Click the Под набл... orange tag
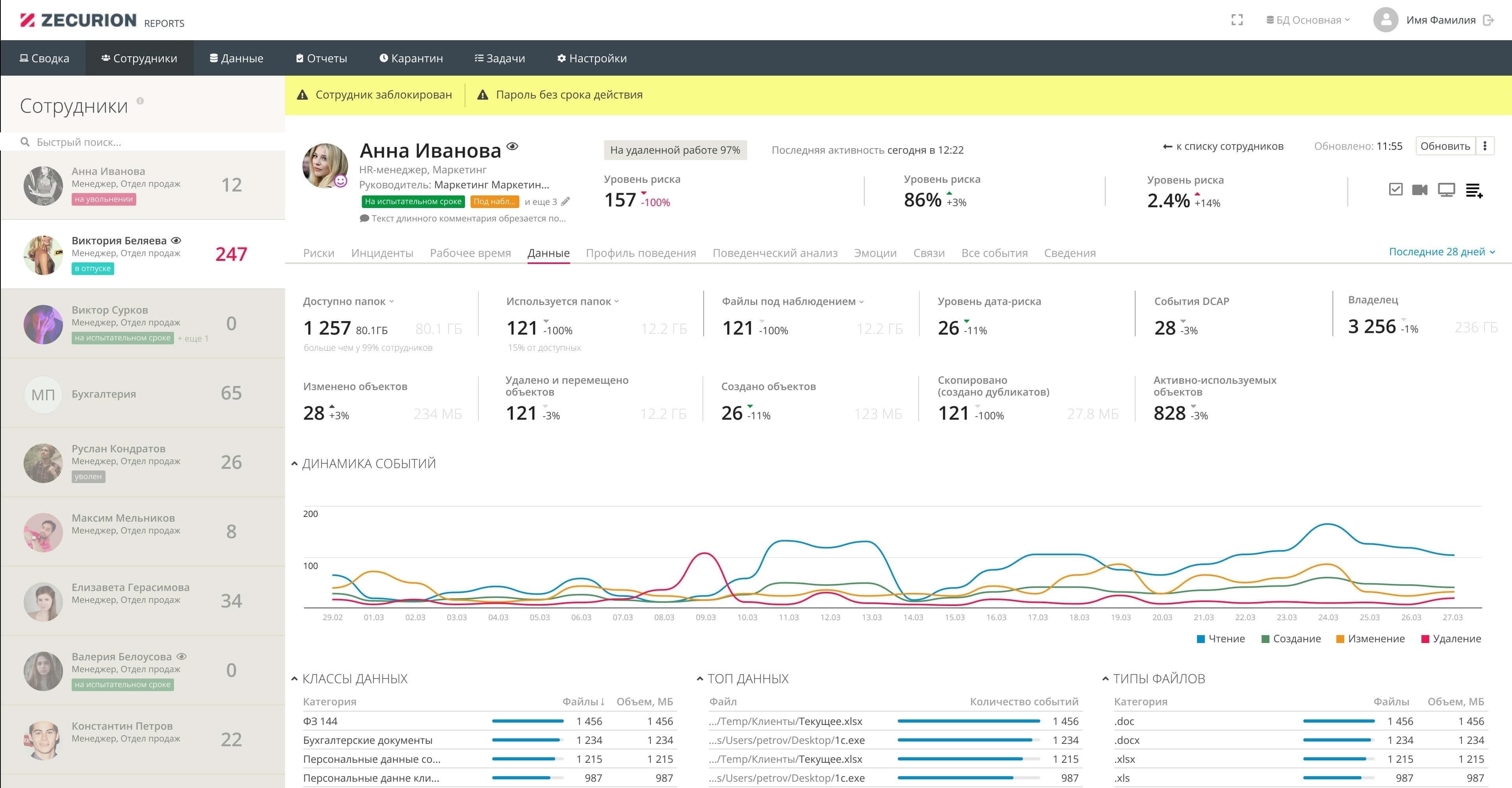 (494, 201)
